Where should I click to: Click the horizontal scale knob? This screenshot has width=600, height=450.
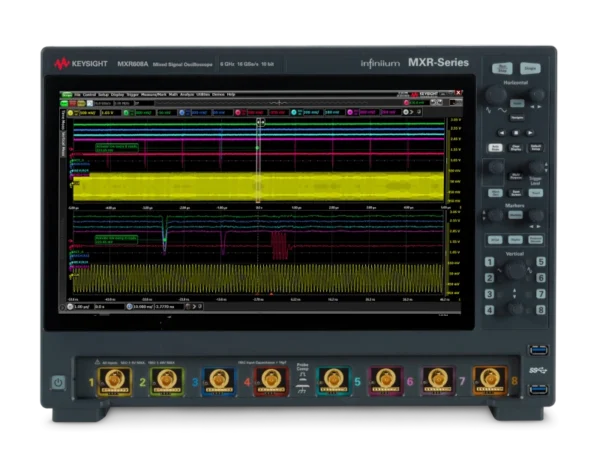(x=496, y=95)
